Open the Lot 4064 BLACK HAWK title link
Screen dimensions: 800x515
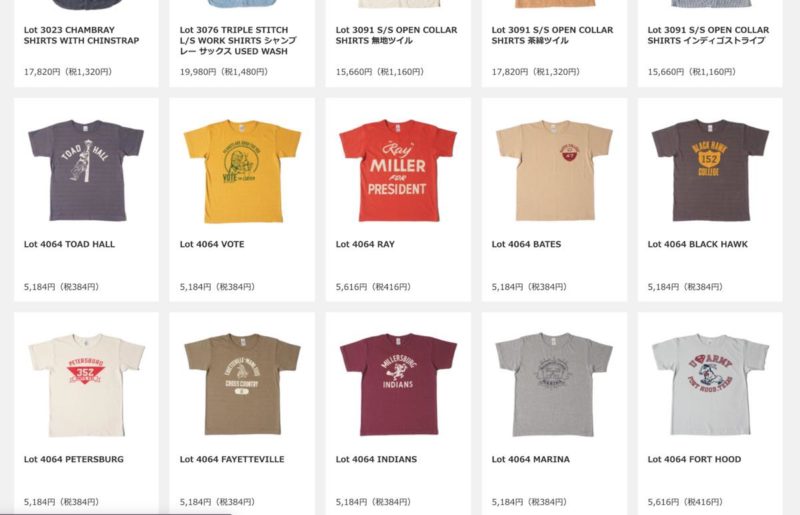(x=697, y=244)
